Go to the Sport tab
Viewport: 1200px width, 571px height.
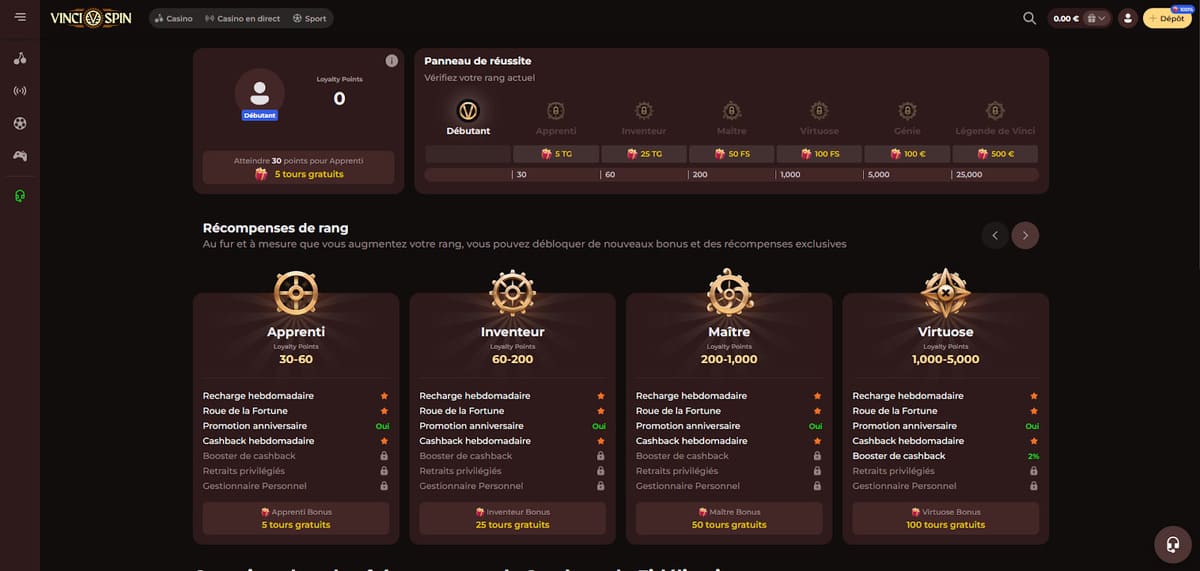coord(310,18)
